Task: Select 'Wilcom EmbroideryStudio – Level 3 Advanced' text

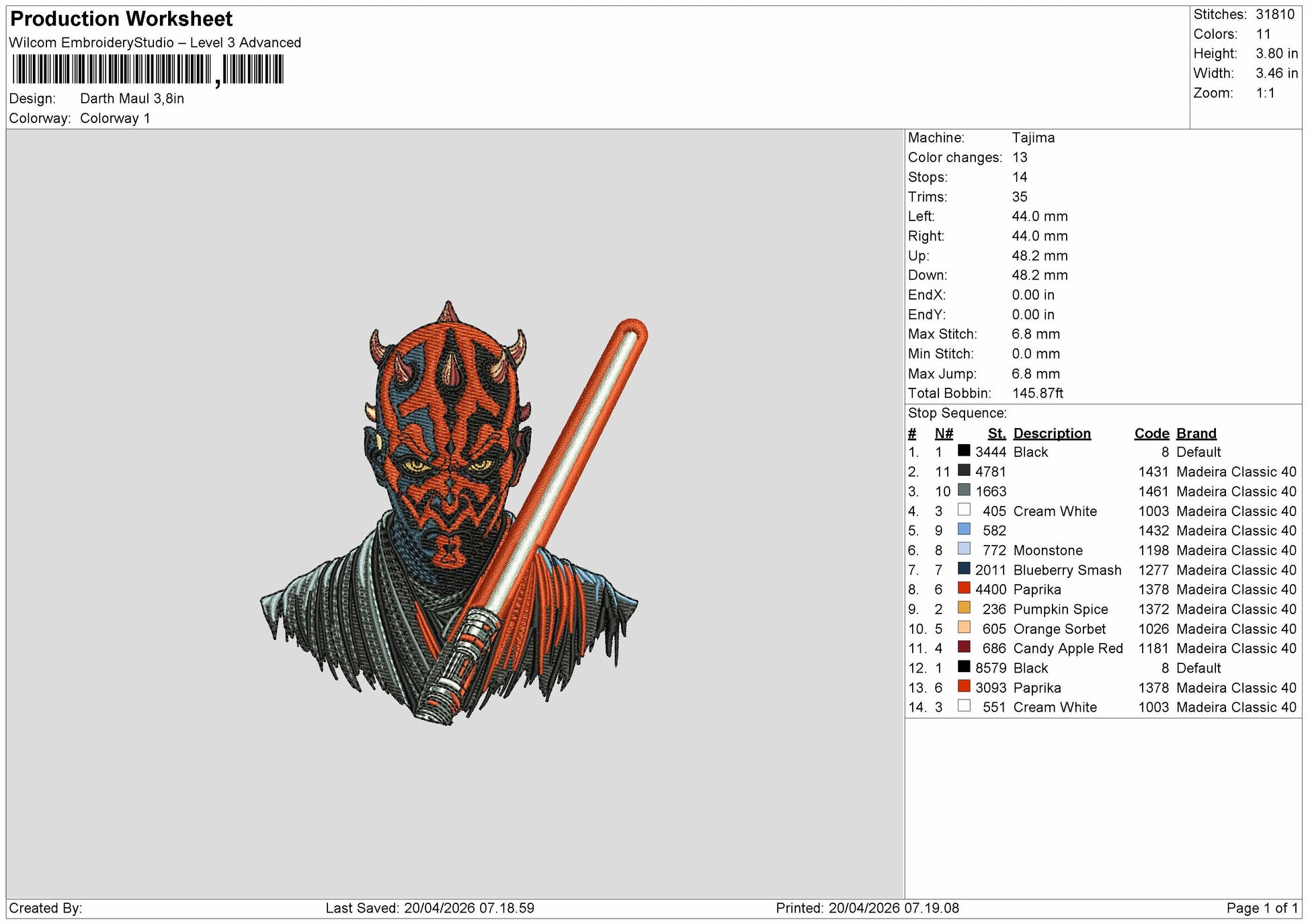Action: (x=155, y=42)
